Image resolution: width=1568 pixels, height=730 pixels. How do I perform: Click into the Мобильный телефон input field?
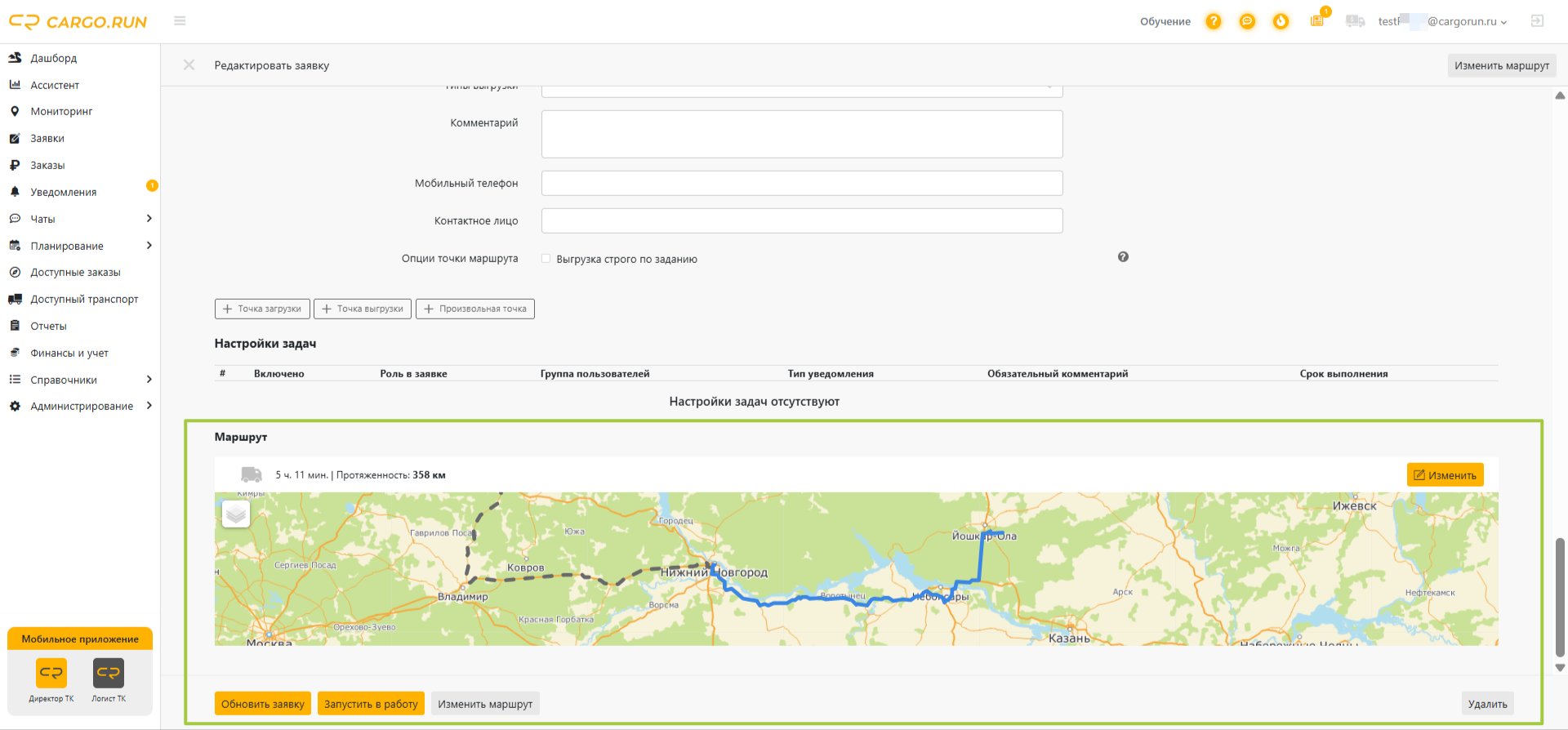[802, 183]
